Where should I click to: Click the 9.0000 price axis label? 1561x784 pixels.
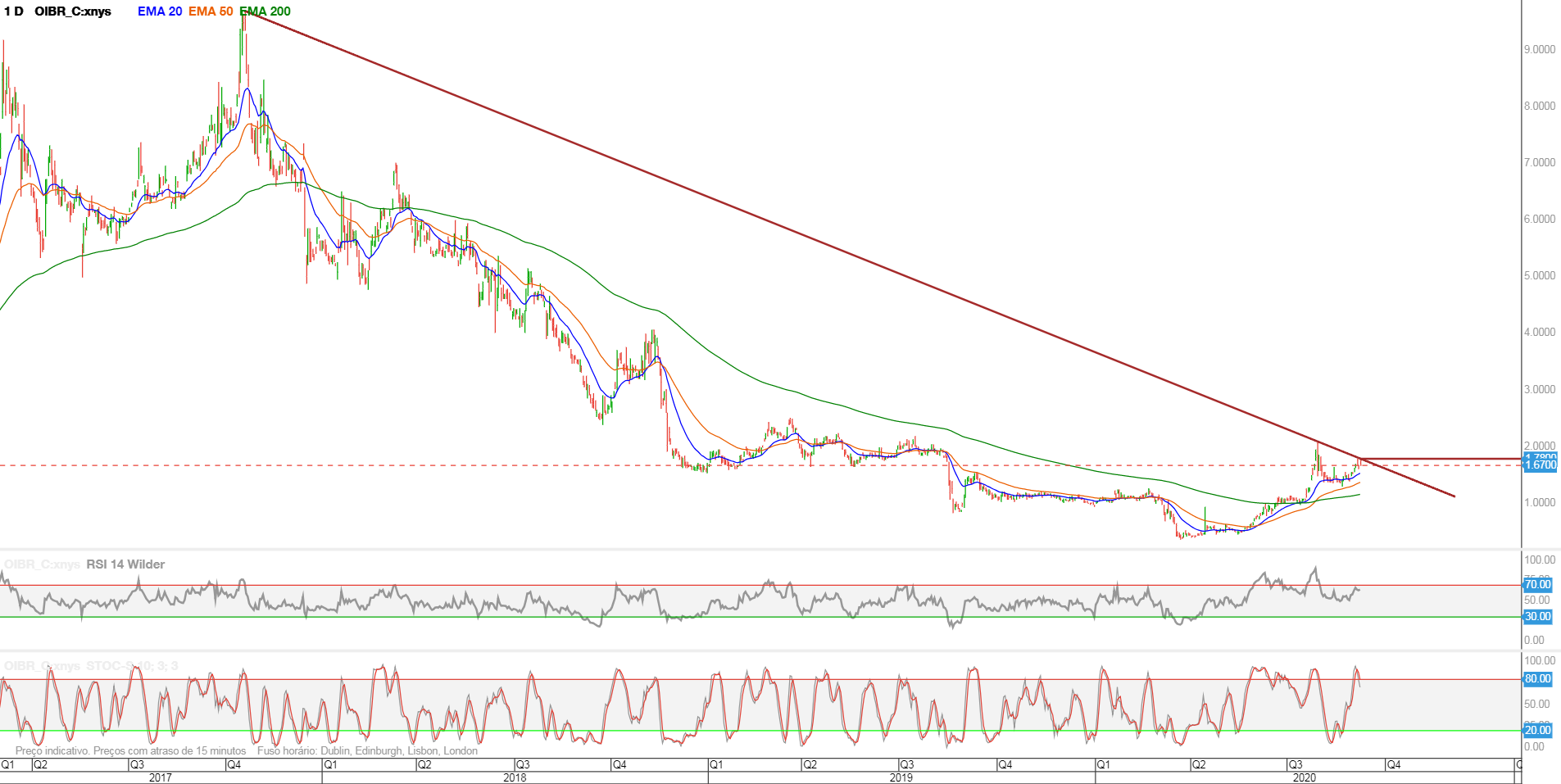[x=1540, y=50]
